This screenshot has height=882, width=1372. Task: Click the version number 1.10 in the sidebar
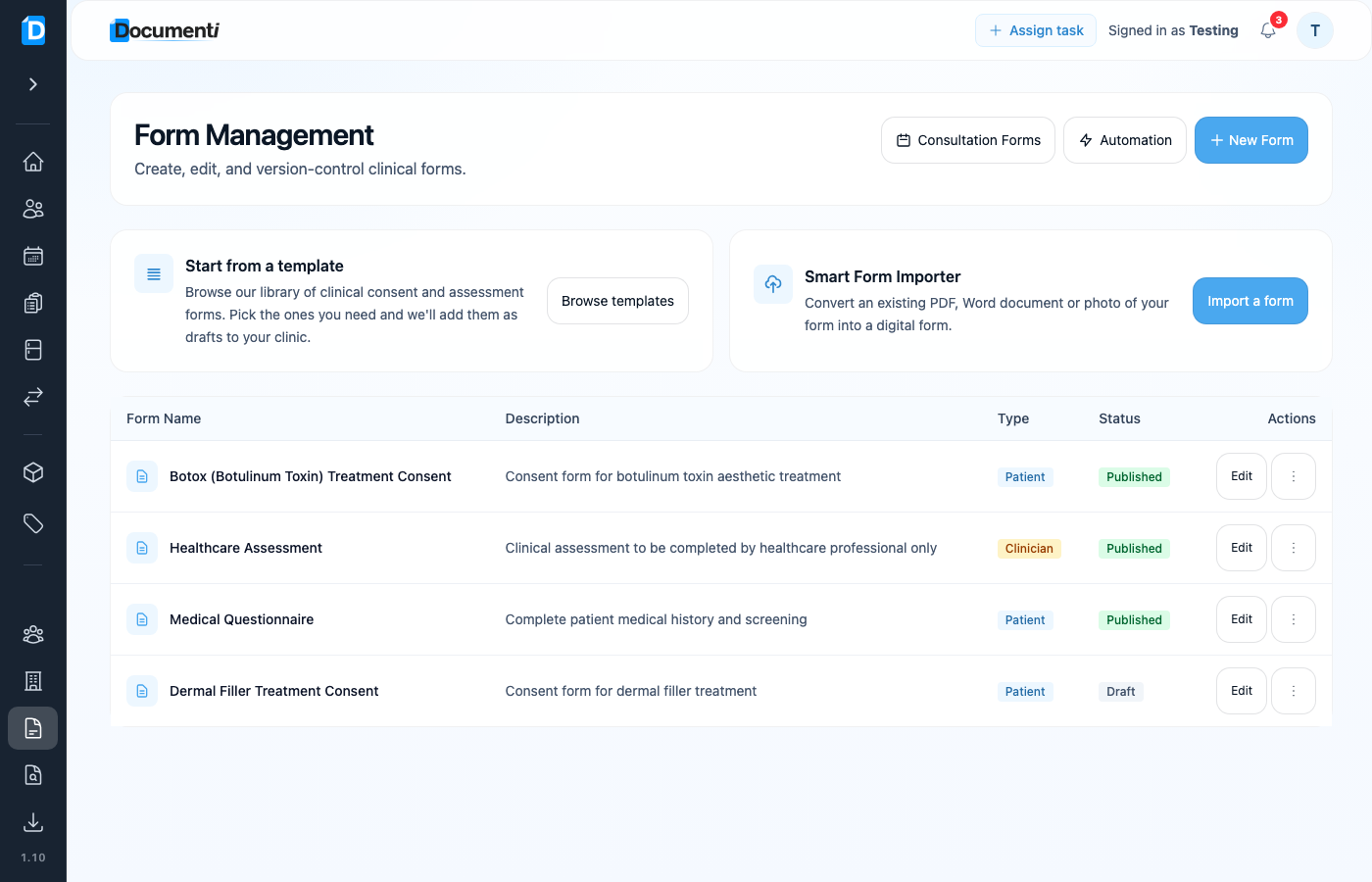33,857
